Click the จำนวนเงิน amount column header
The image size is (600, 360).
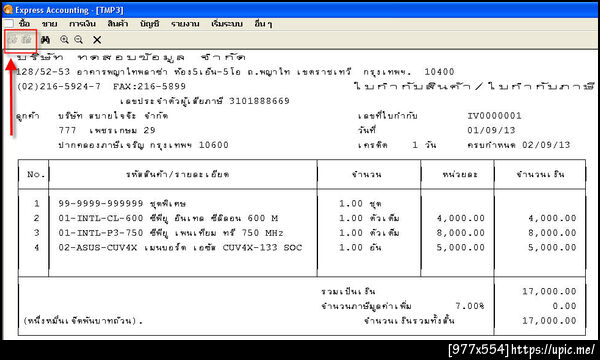click(x=540, y=174)
